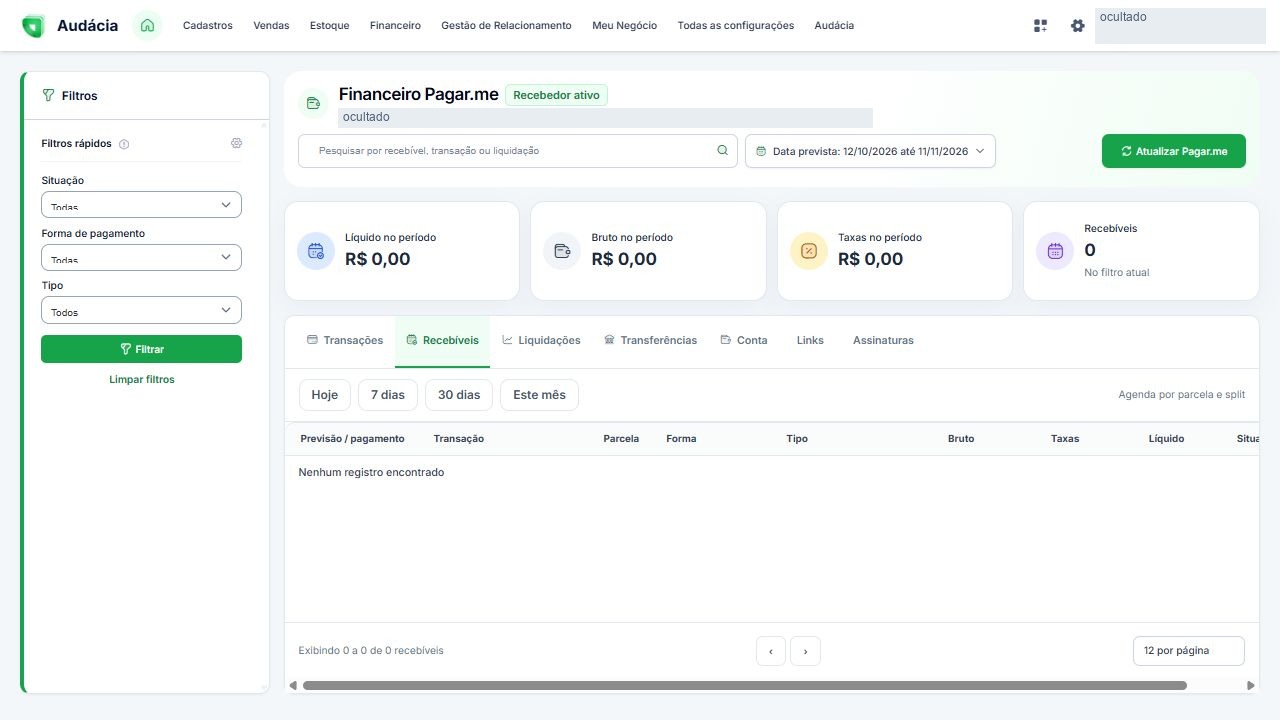Switch to the Transações tab

point(345,341)
